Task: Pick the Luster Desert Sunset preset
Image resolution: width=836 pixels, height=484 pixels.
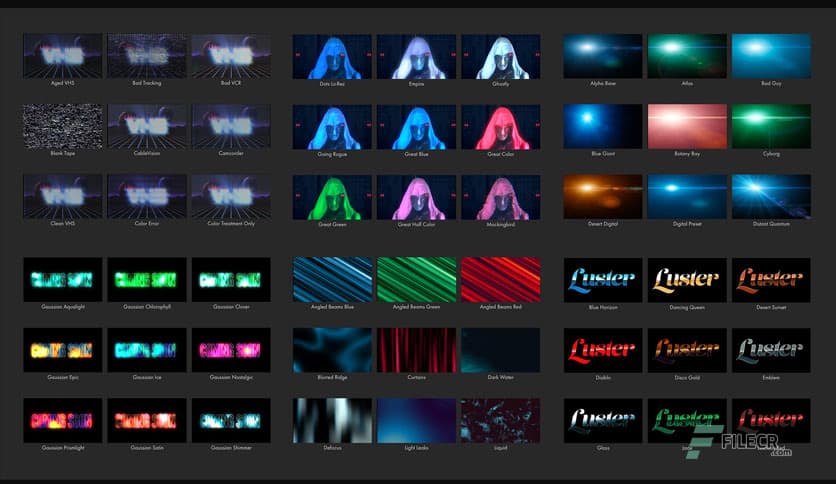Action: [x=771, y=280]
